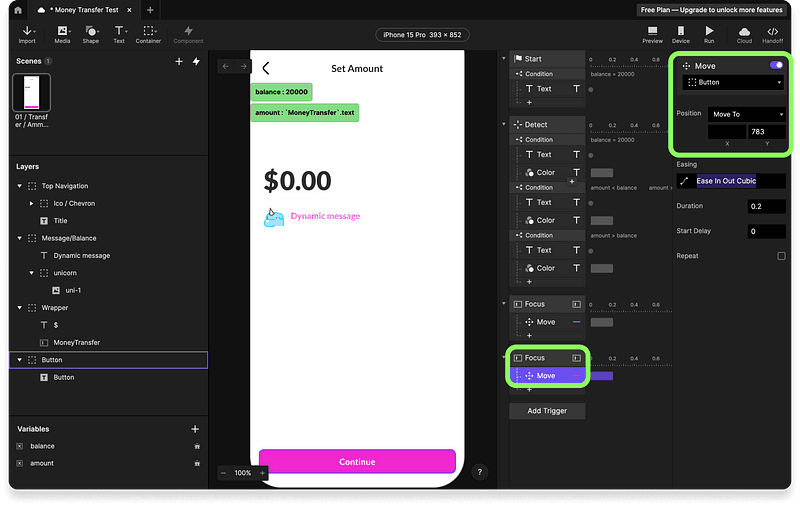The width and height of the screenshot is (800, 507).
Task: Add a new scene with plus icon
Action: coord(179,61)
